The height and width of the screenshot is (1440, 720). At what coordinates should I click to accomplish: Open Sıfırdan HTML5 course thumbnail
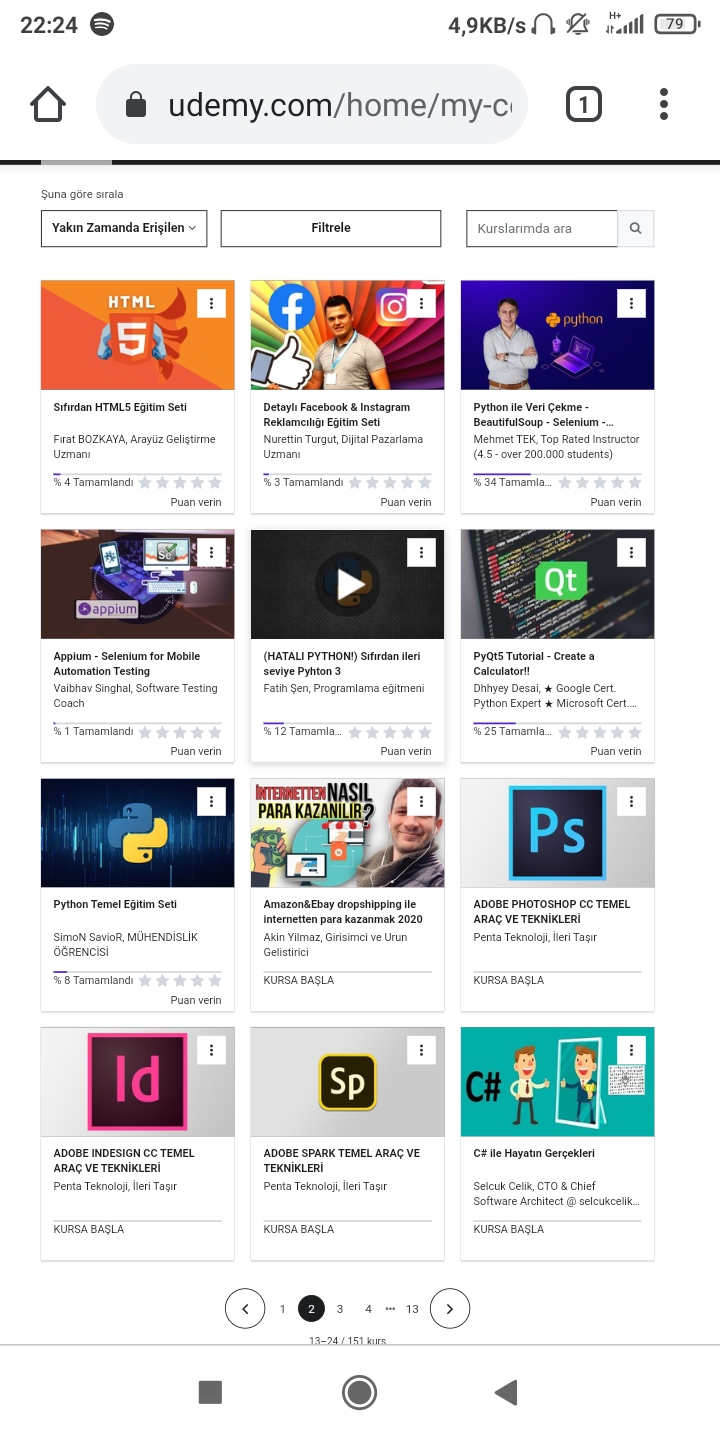coord(138,335)
